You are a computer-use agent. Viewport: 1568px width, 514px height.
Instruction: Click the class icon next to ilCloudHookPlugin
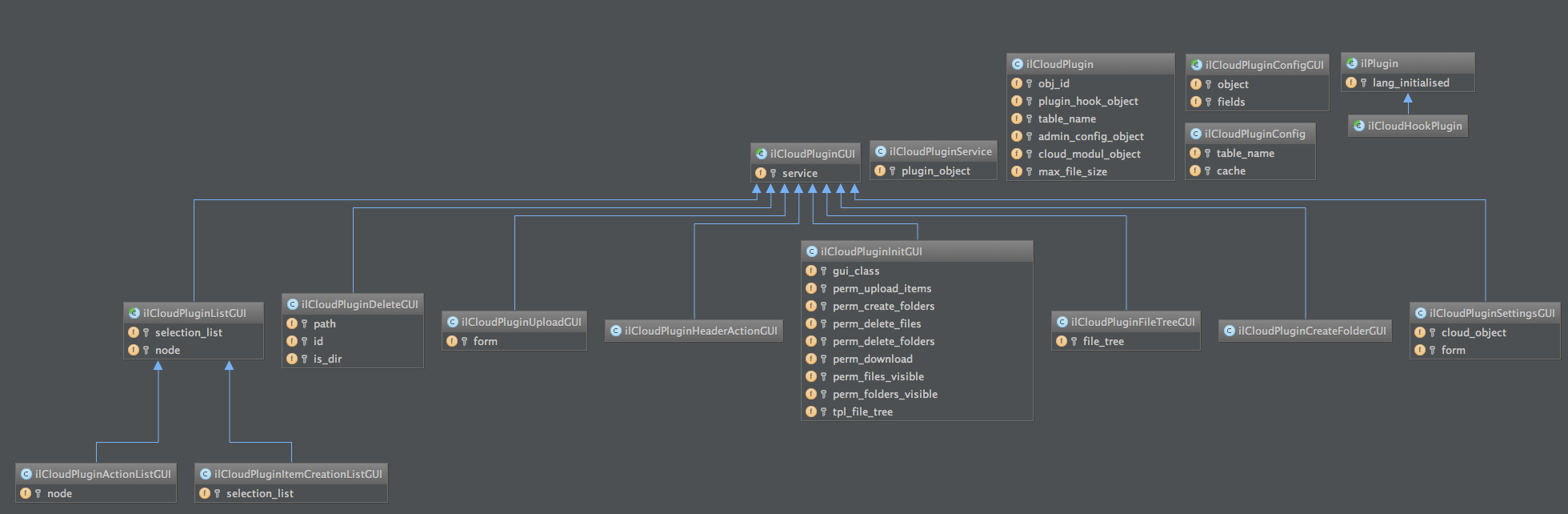click(1358, 126)
